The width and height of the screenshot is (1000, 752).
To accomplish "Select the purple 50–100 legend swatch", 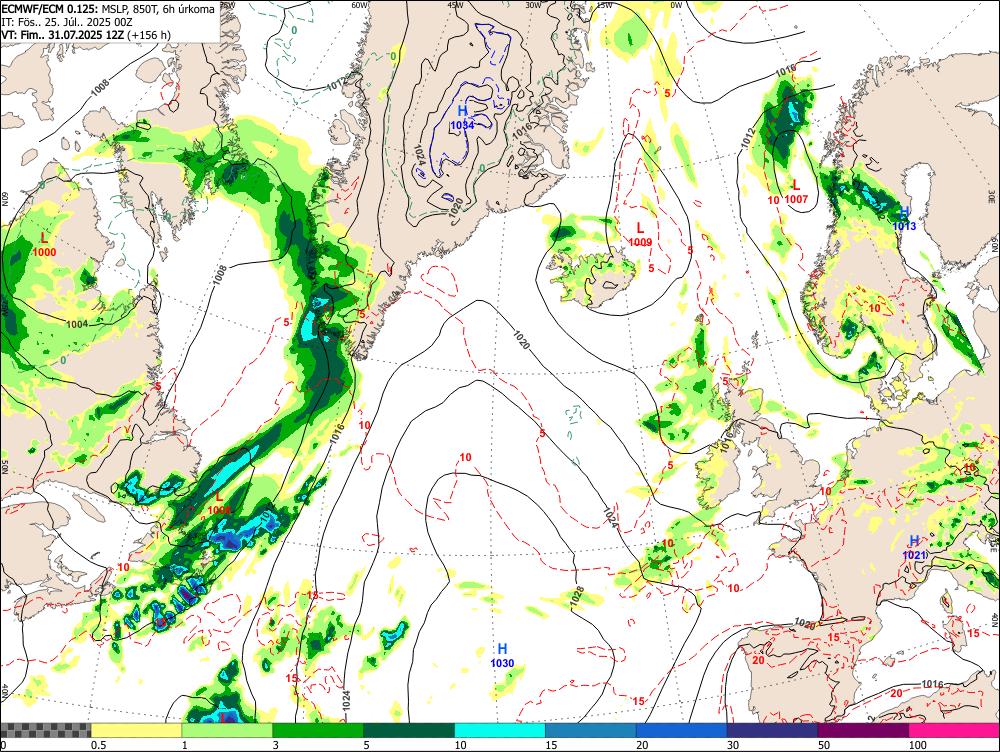I will tap(864, 730).
